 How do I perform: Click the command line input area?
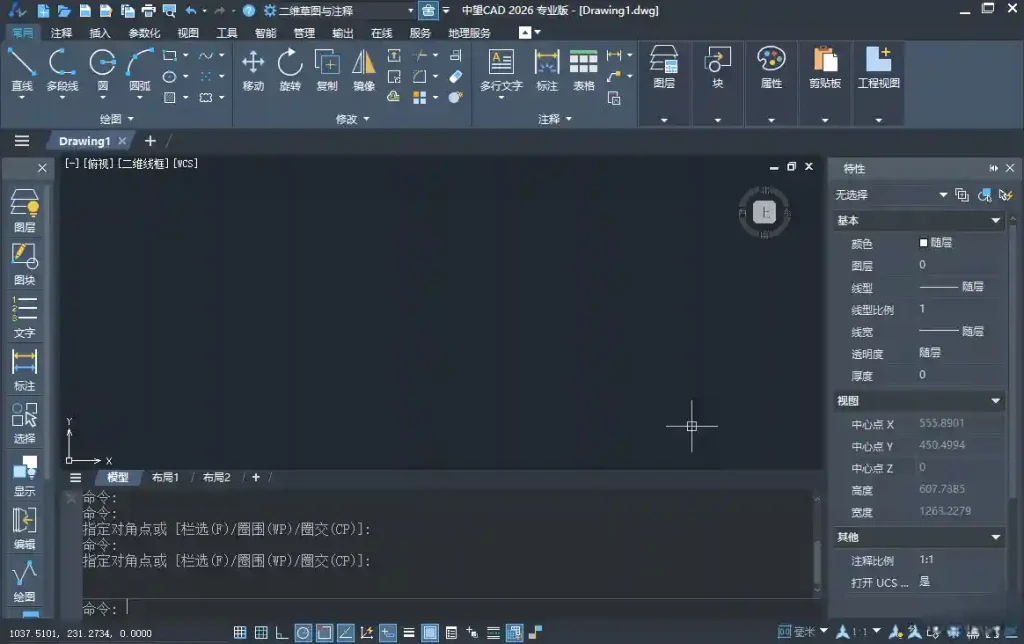pyautogui.click(x=300, y=608)
